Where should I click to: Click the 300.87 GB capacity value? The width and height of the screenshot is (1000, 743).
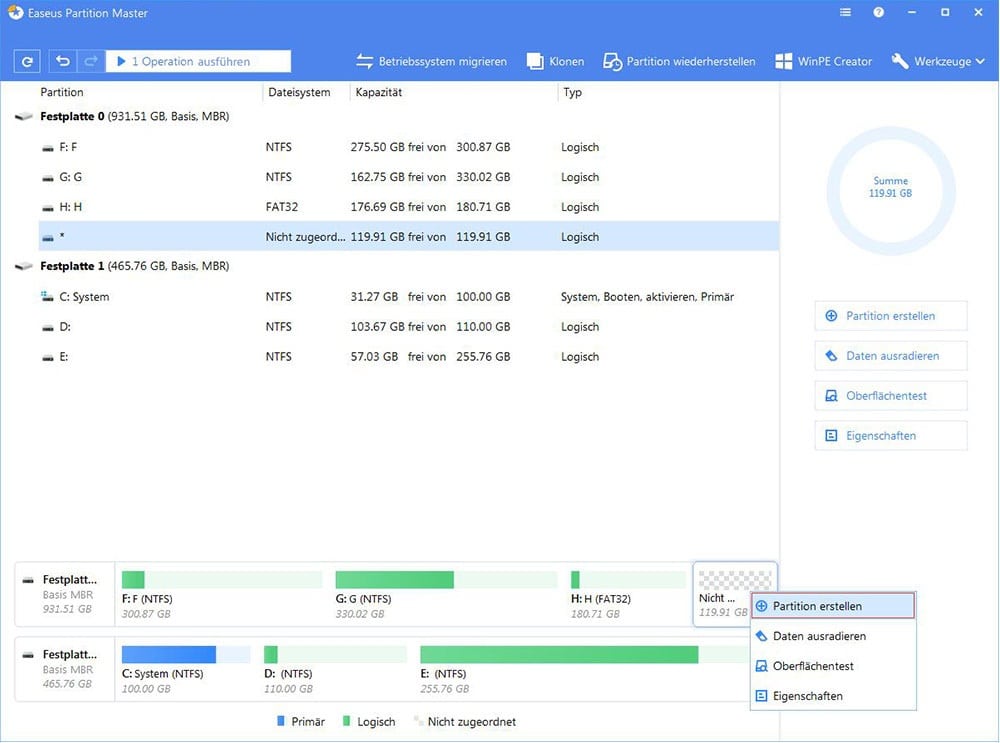(483, 147)
